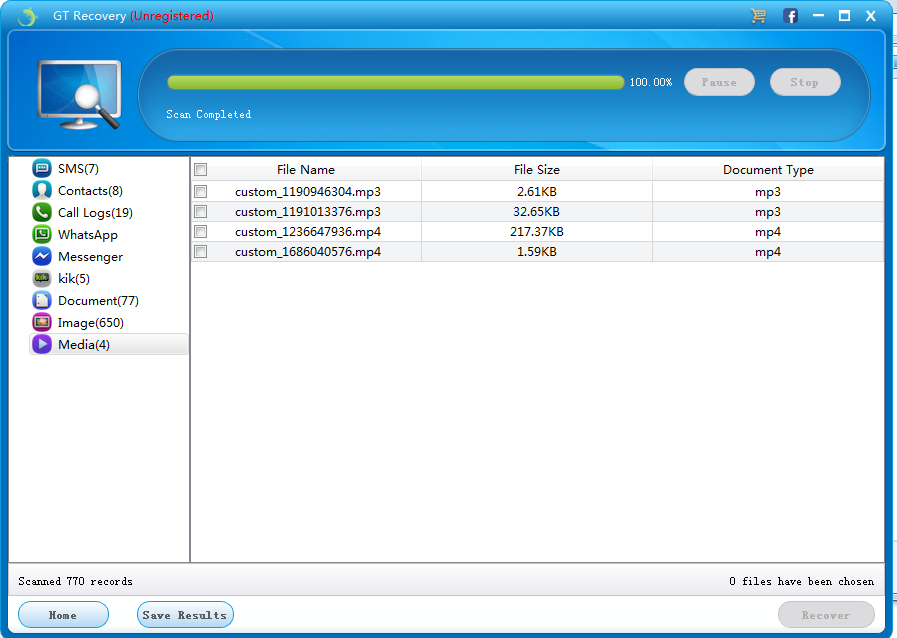Click the 32.65KB file size cell
The height and width of the screenshot is (638, 897).
pyautogui.click(x=537, y=212)
